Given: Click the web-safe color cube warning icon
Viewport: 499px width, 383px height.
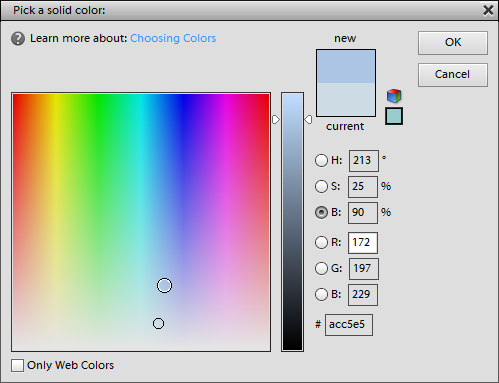Looking at the screenshot, I should 394,96.
